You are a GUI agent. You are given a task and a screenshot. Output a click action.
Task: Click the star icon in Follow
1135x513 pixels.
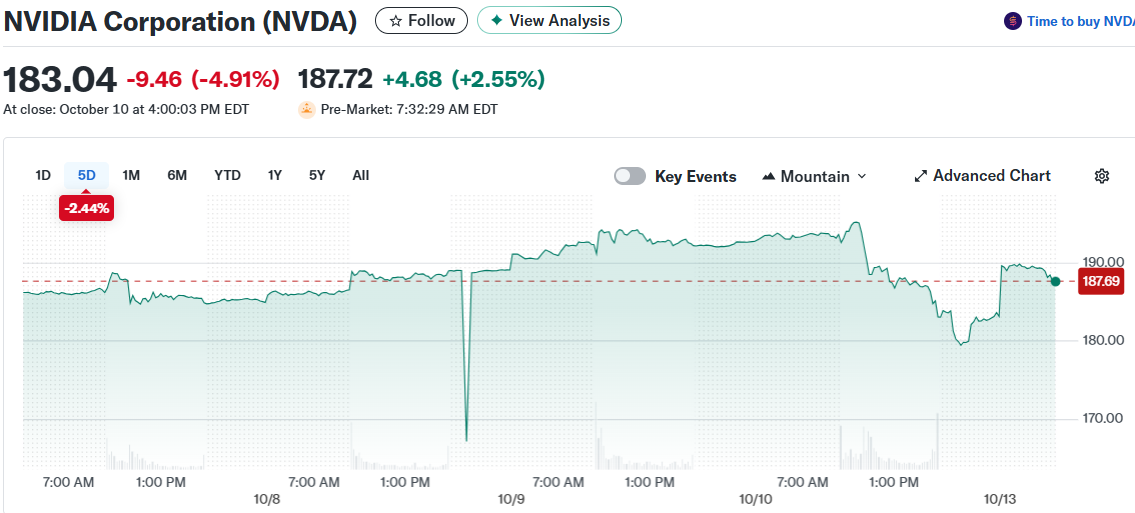(x=396, y=20)
